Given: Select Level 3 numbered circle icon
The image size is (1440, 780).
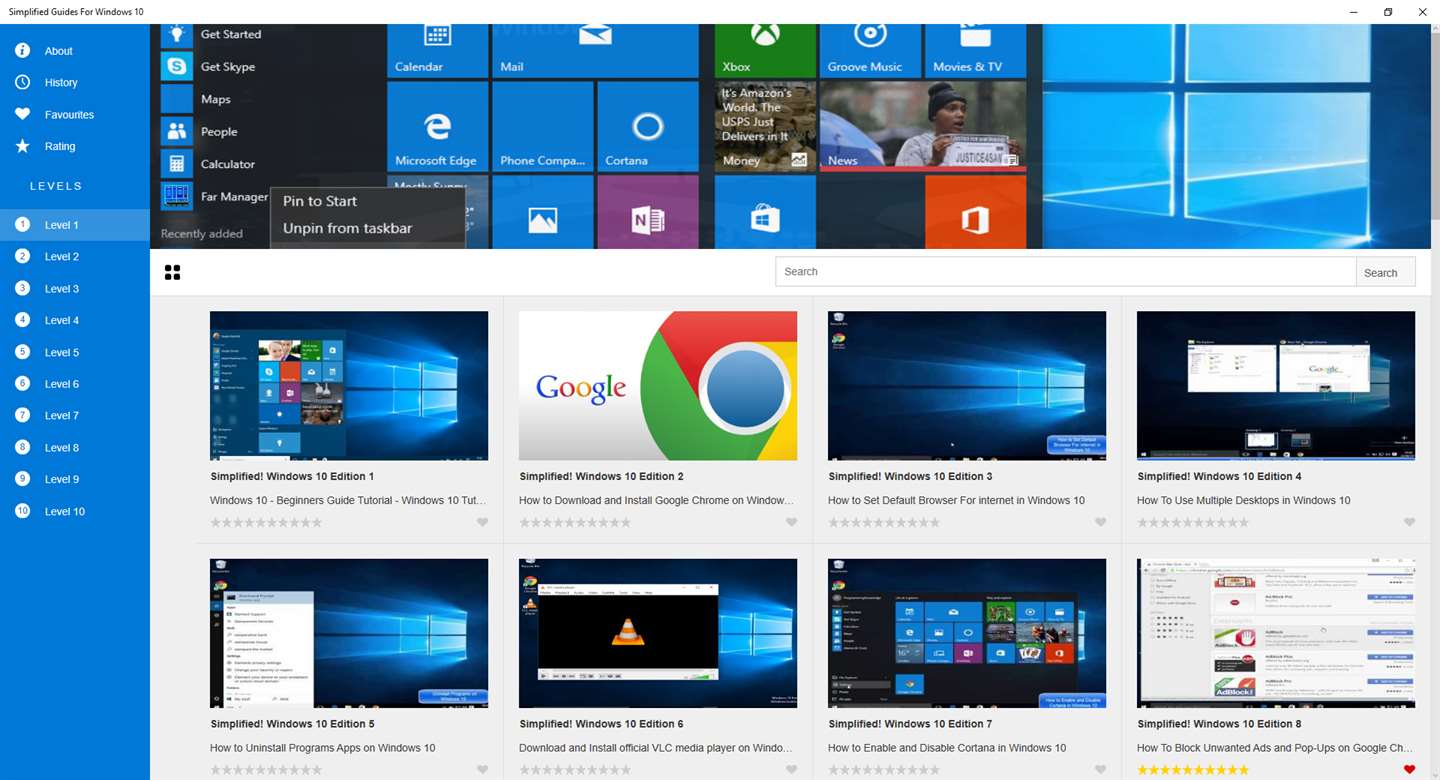Looking at the screenshot, I should 22,289.
